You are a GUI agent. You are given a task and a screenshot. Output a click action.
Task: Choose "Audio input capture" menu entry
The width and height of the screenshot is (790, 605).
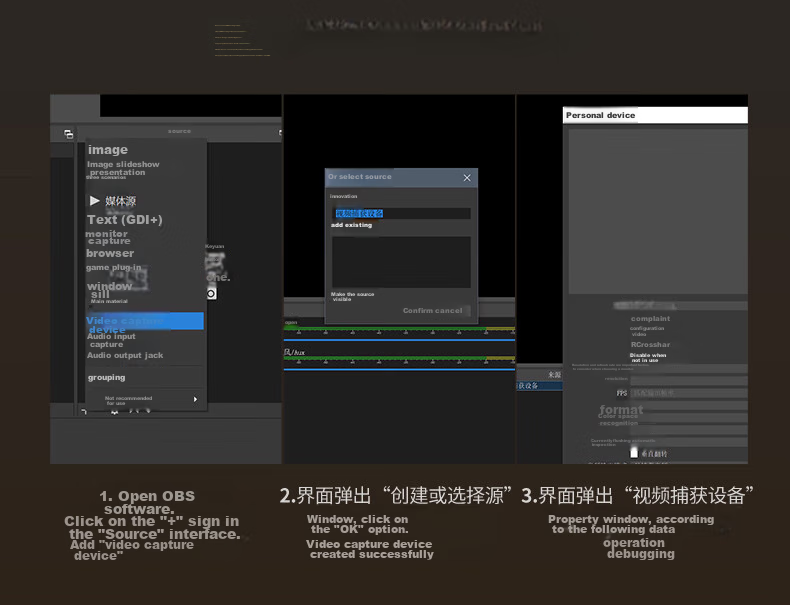[111, 340]
